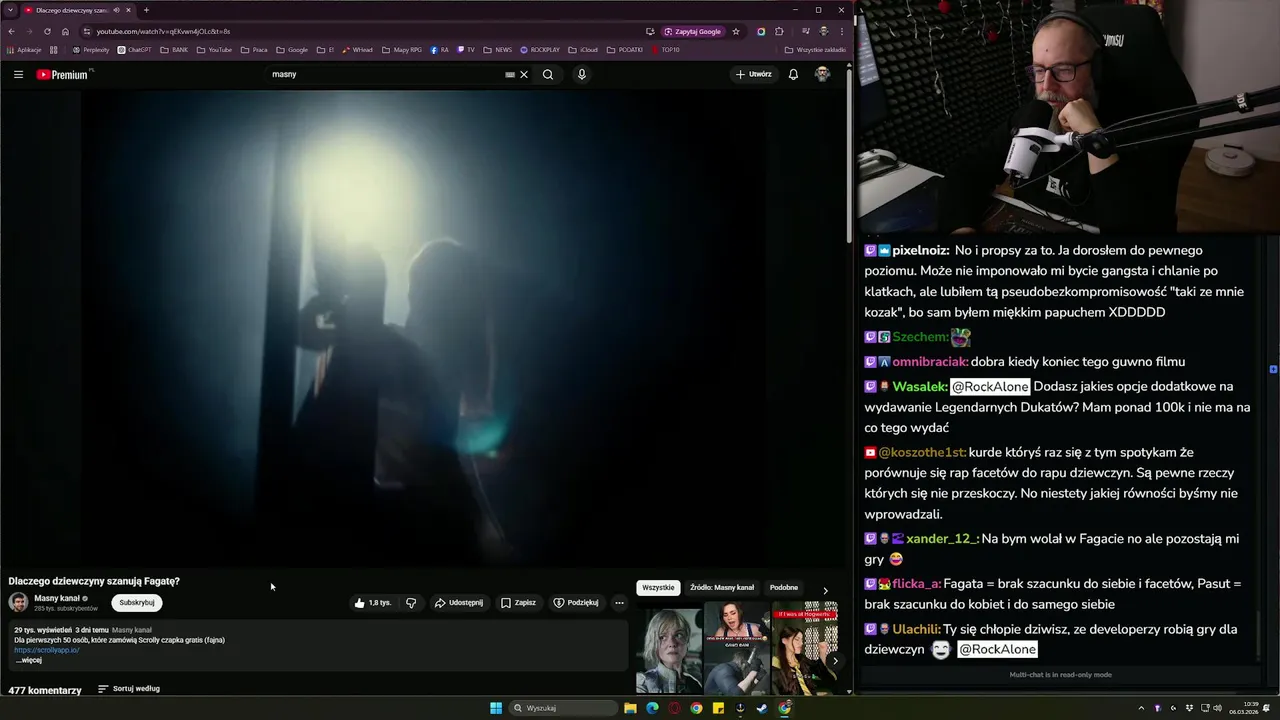Screen dimensions: 1280x720
Task: Go back with the browser back arrow
Action: tap(12, 31)
